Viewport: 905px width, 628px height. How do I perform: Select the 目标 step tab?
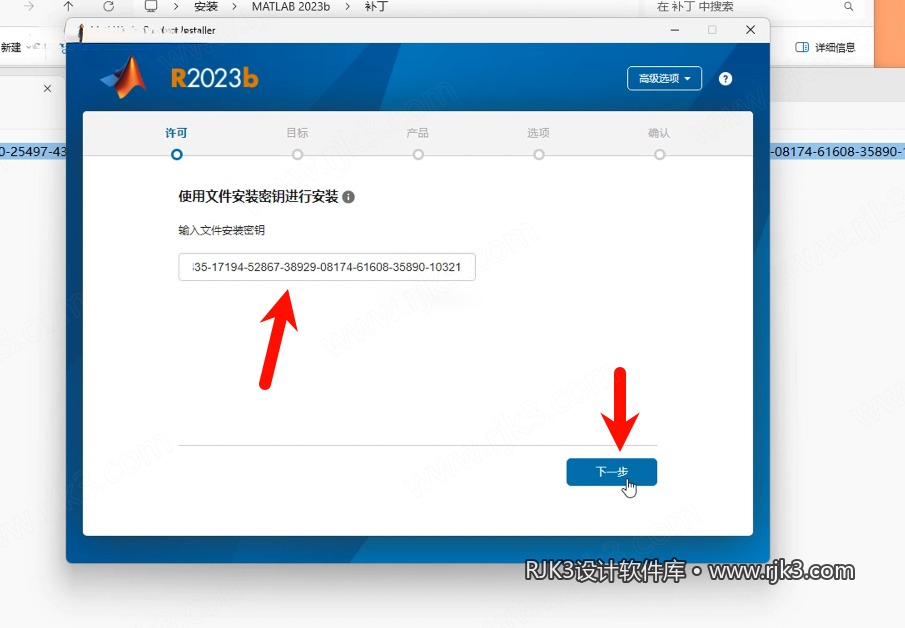pyautogui.click(x=297, y=133)
